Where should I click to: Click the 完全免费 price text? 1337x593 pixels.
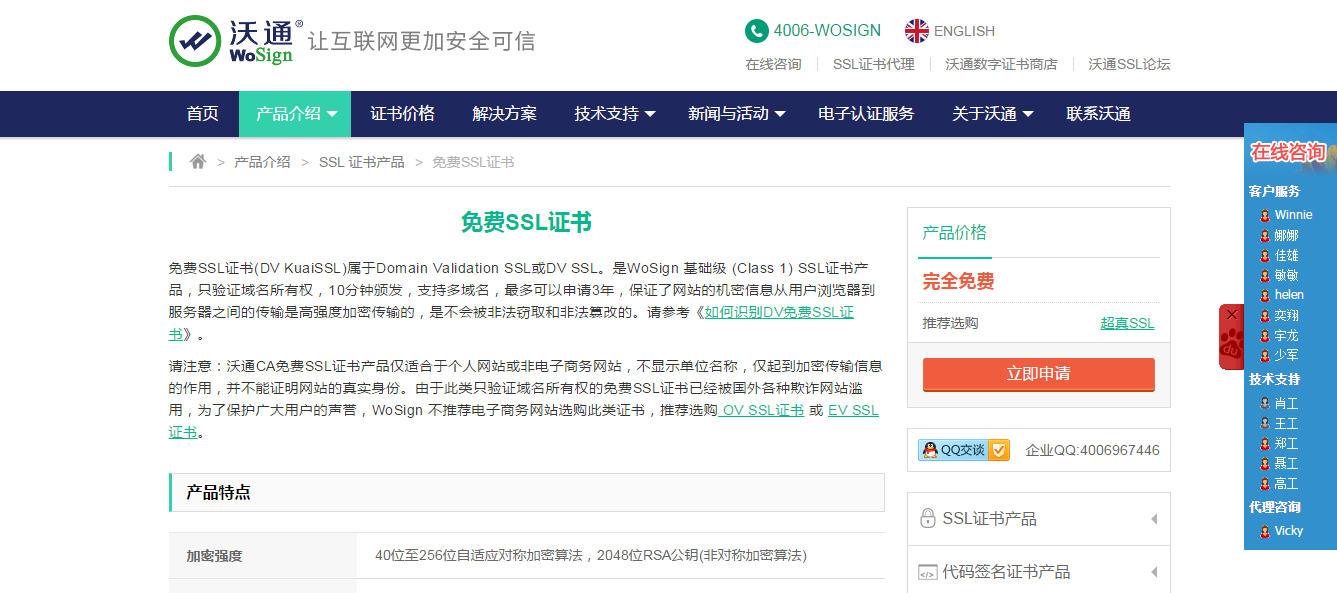click(x=958, y=281)
